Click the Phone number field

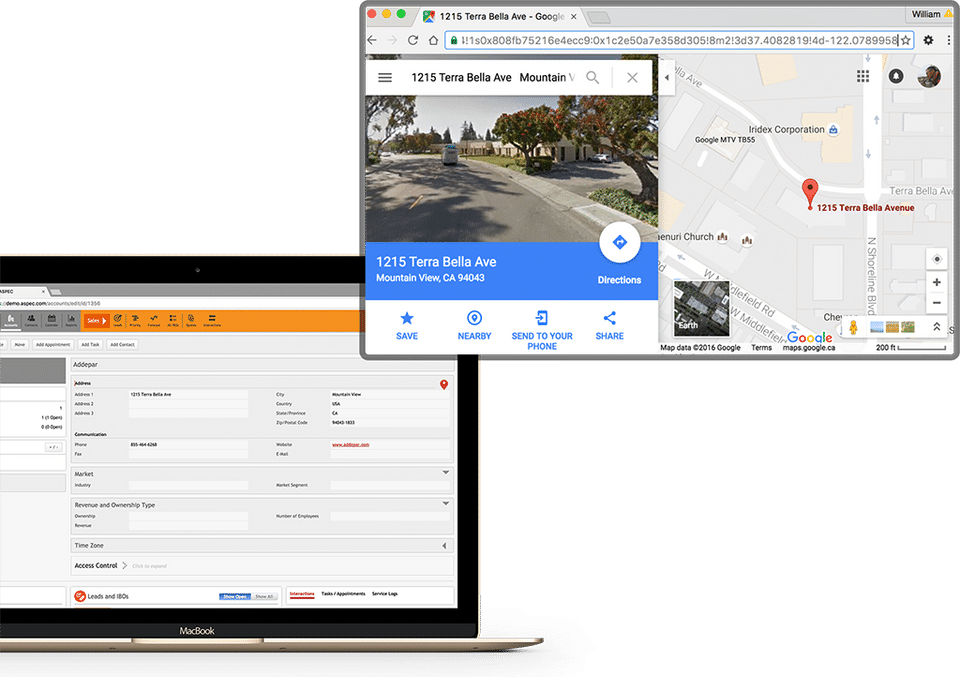(189, 444)
